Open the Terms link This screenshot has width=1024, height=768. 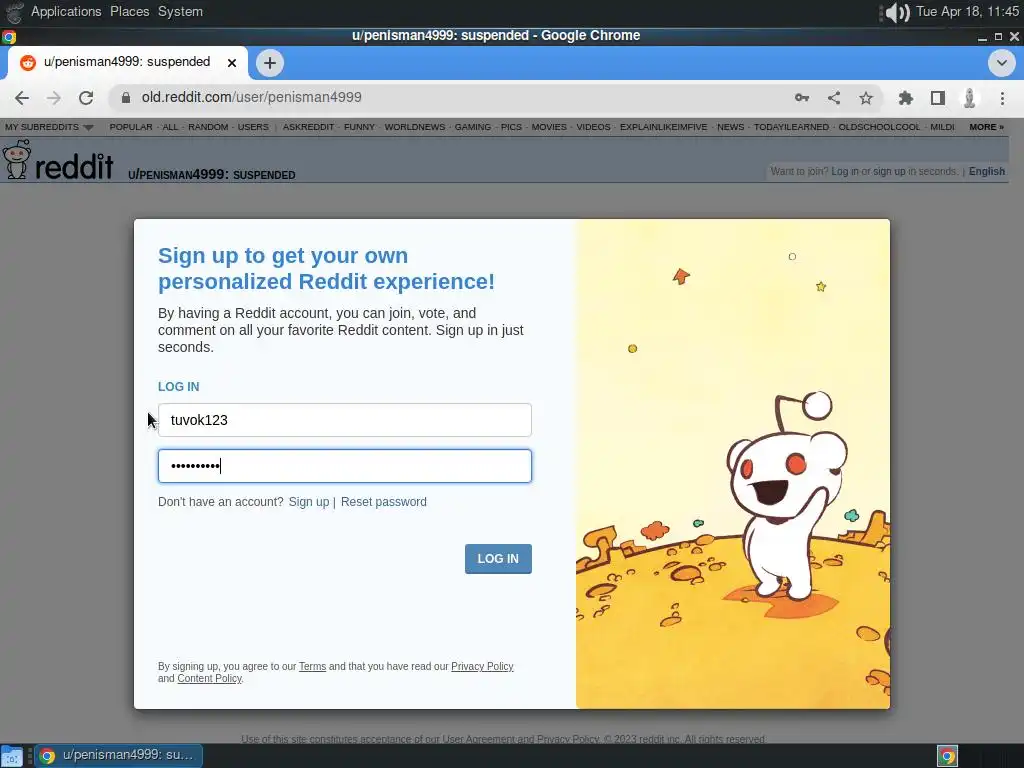(312, 666)
